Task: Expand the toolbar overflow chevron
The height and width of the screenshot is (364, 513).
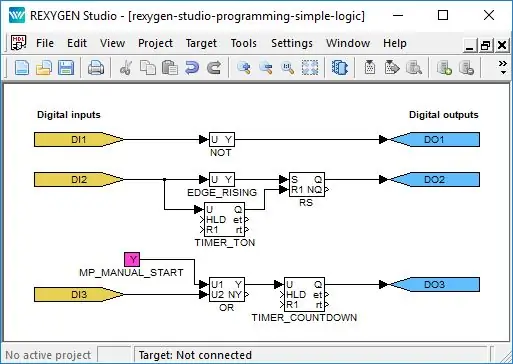Action: 503,67
